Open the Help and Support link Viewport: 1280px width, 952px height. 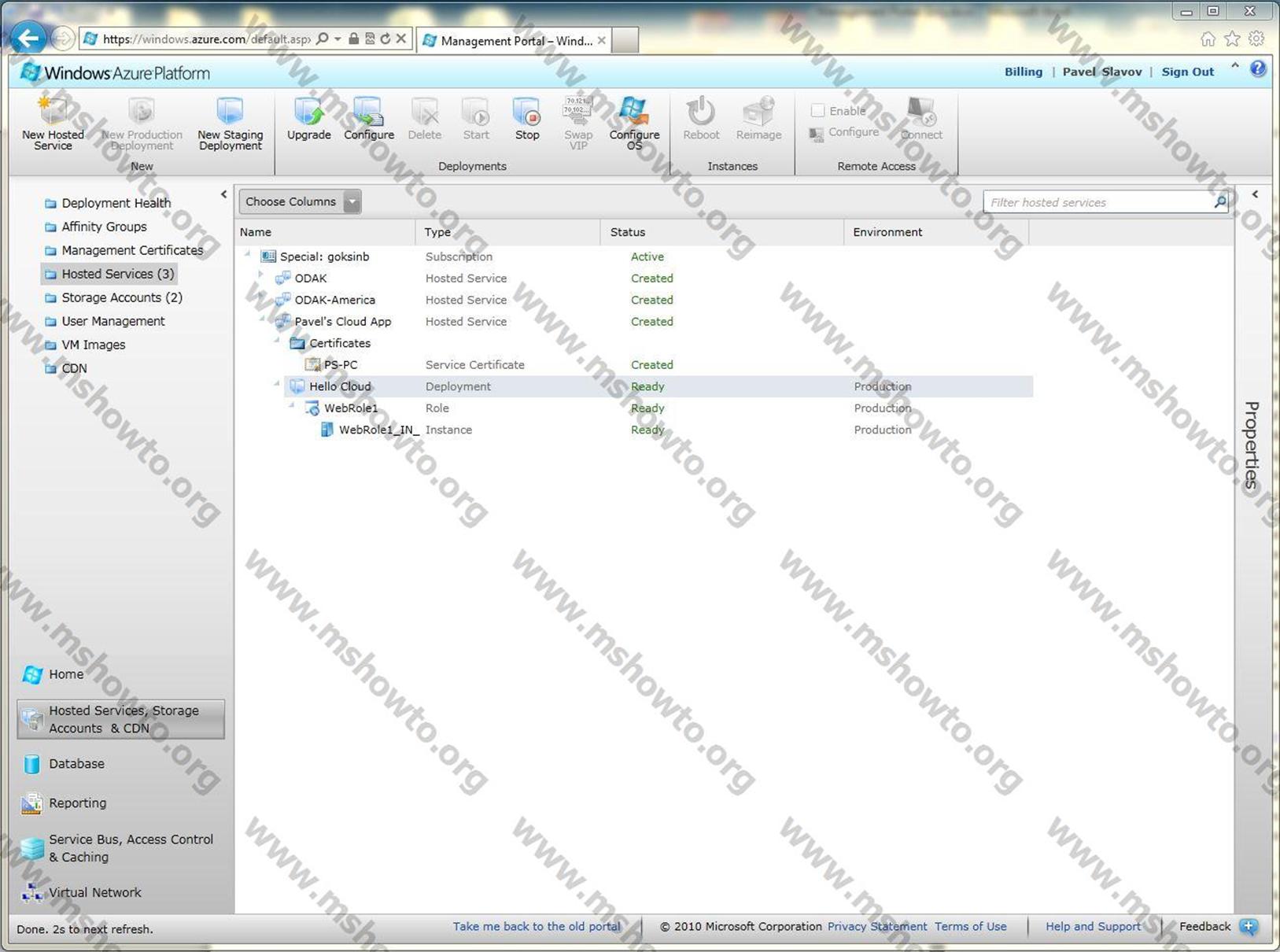pos(1094,927)
